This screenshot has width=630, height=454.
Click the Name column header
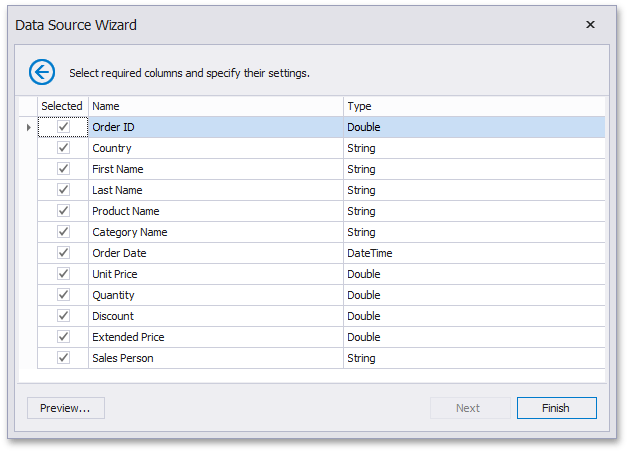point(215,106)
